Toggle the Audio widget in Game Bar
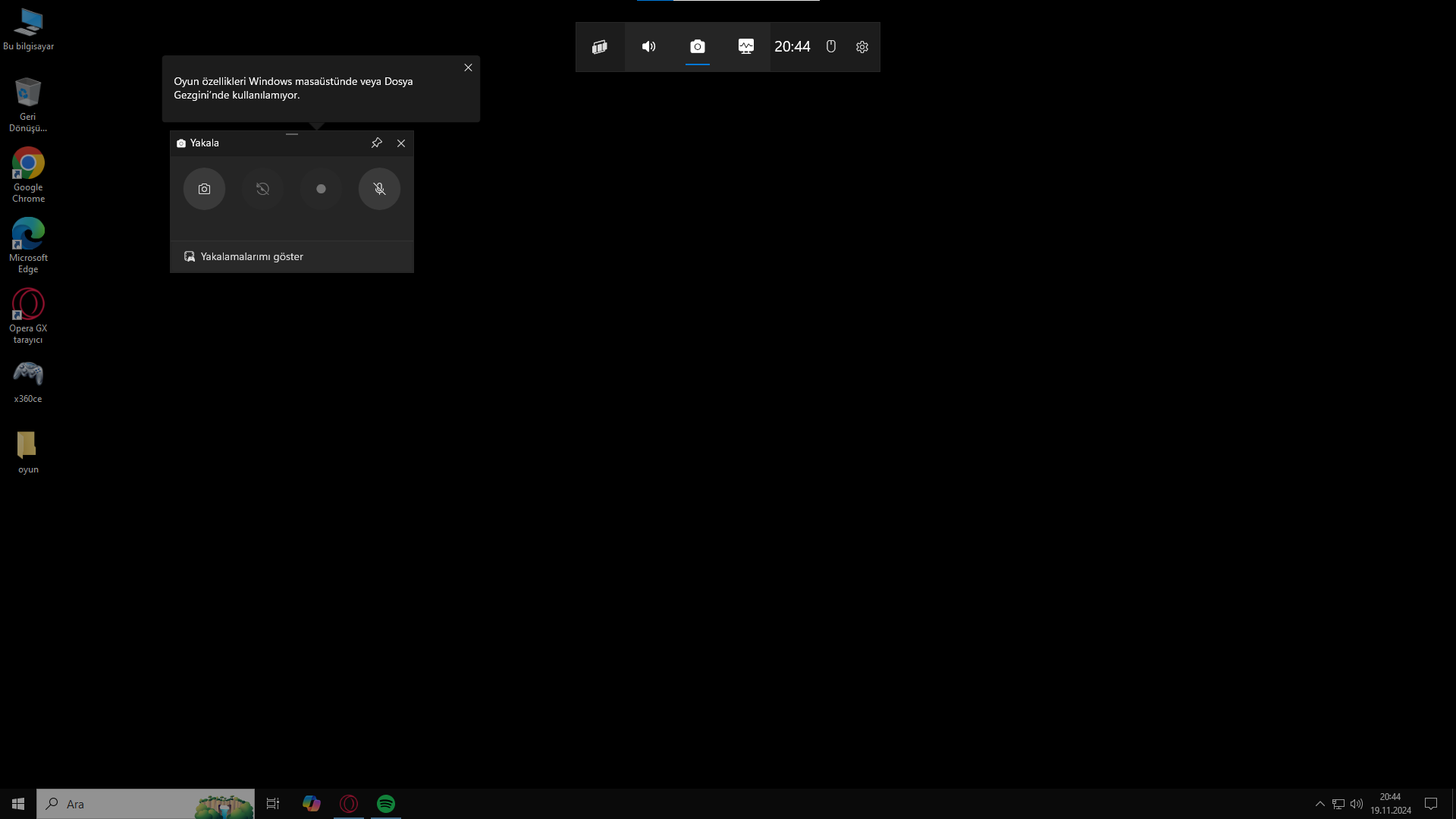This screenshot has width=1456, height=819. coord(648,47)
